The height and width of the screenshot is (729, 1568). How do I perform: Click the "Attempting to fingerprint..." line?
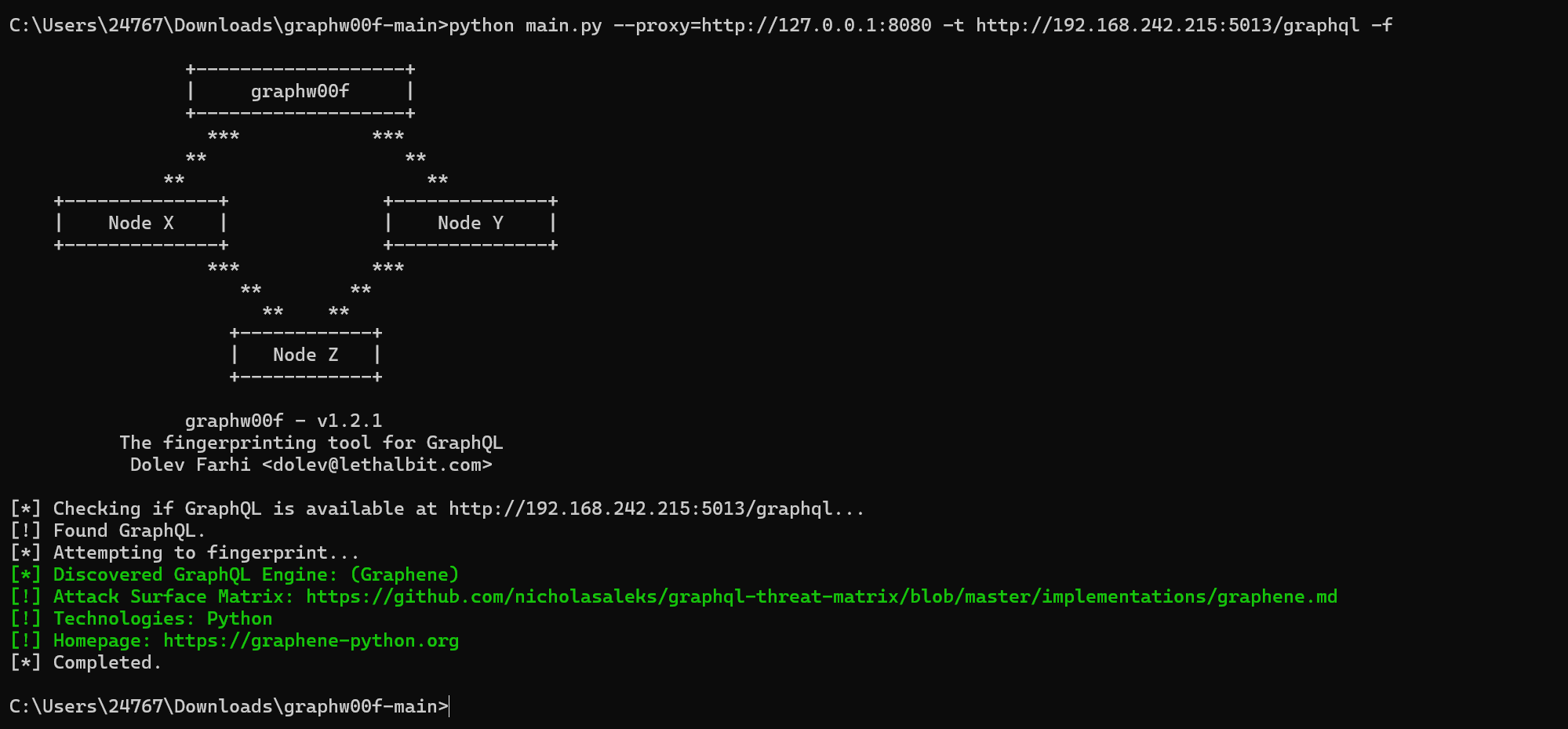pos(206,552)
